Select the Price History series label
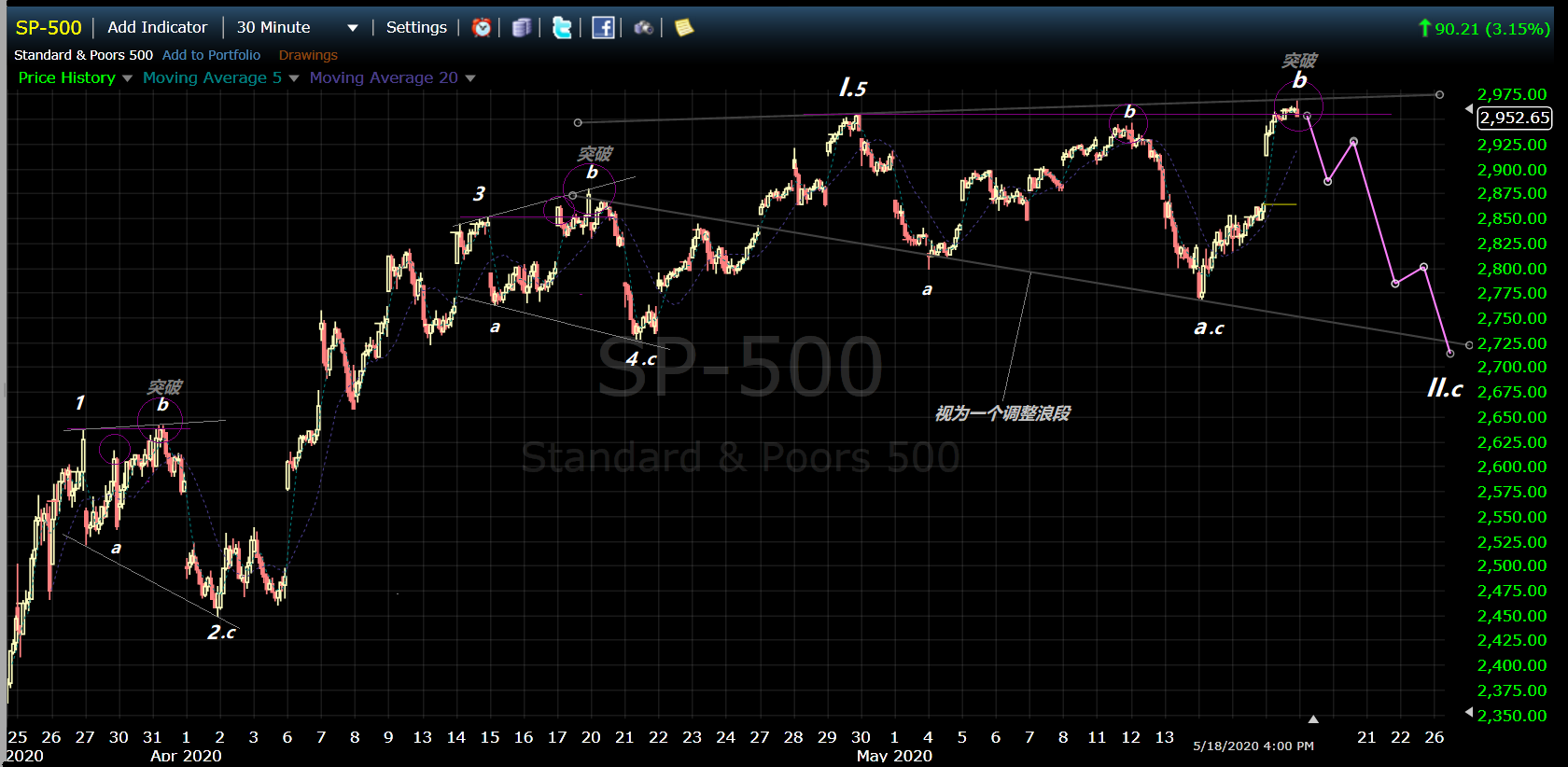 [x=67, y=78]
